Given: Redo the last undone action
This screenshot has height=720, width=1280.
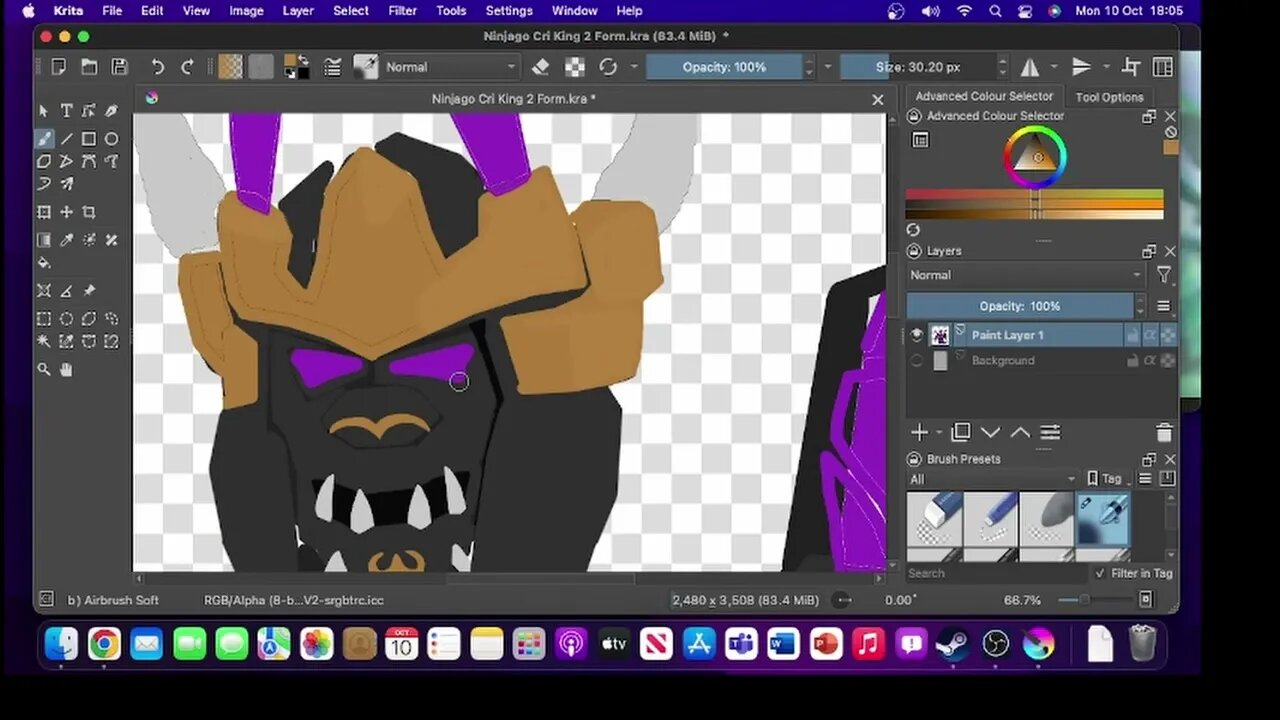Looking at the screenshot, I should click(187, 67).
